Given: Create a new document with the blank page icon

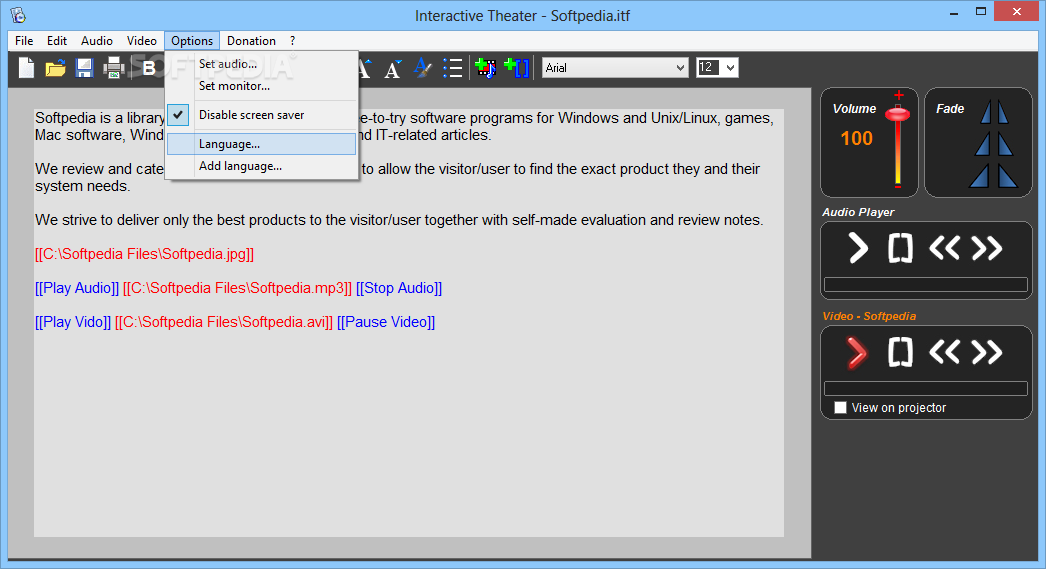Looking at the screenshot, I should 26,68.
